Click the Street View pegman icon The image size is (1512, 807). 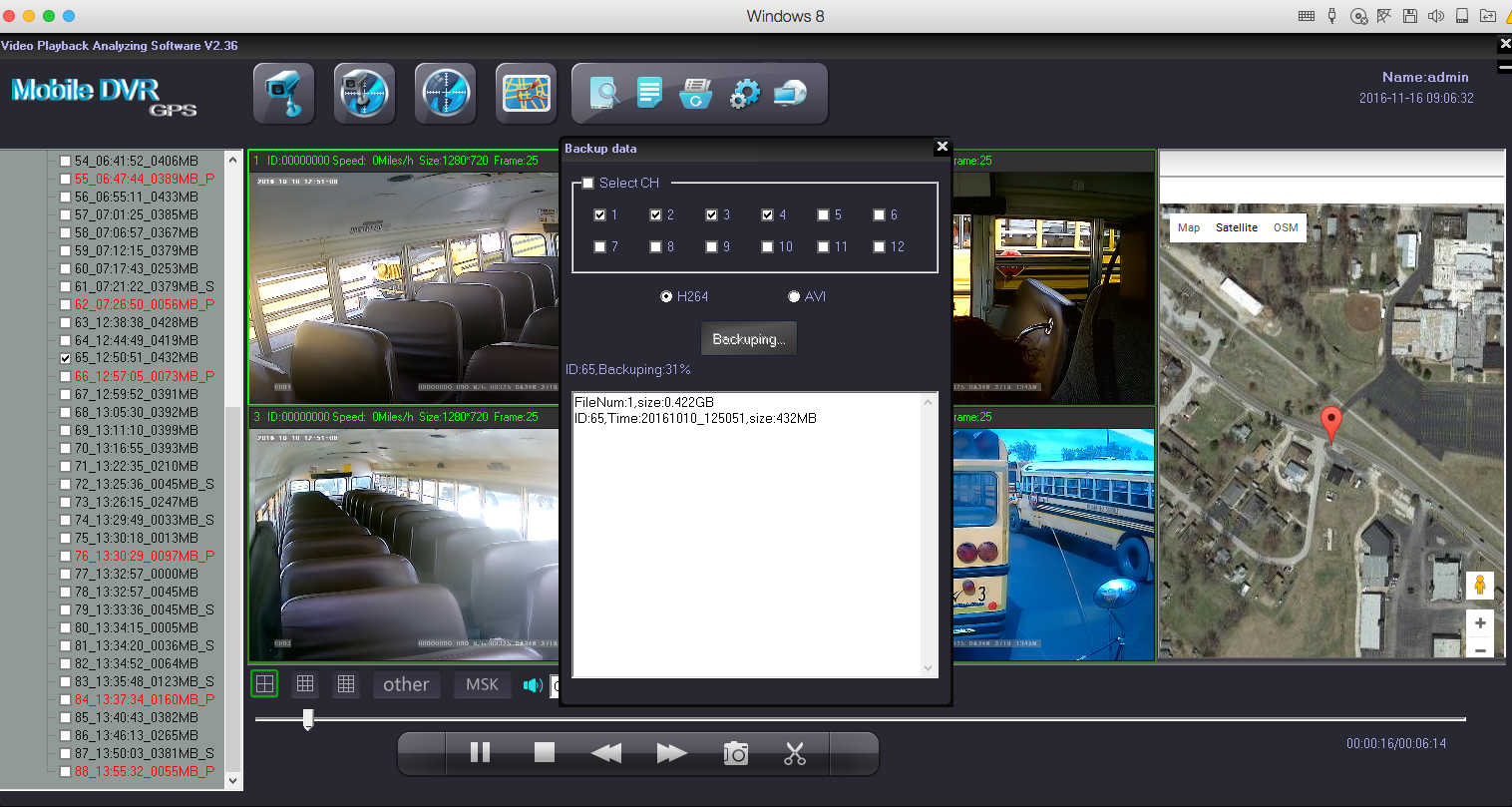[x=1479, y=585]
